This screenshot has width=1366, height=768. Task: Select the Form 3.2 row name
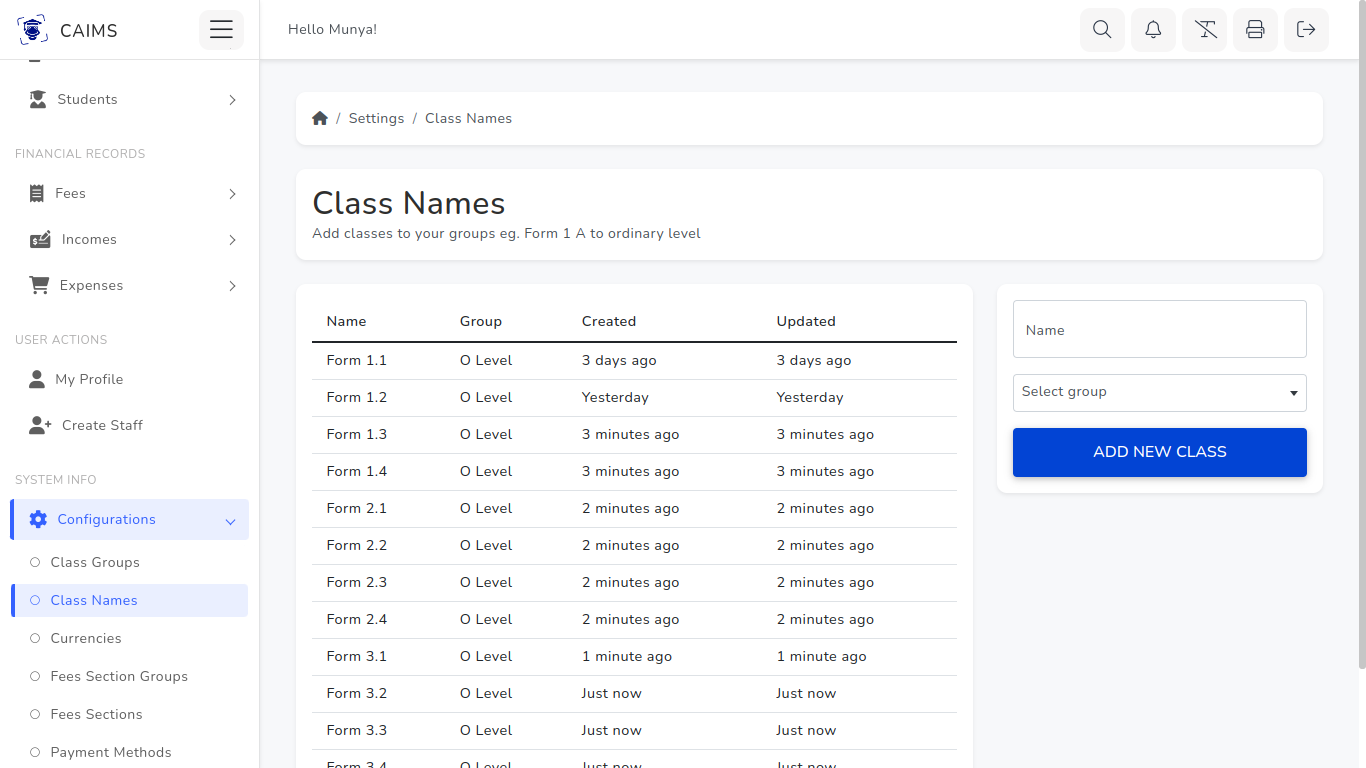point(356,693)
